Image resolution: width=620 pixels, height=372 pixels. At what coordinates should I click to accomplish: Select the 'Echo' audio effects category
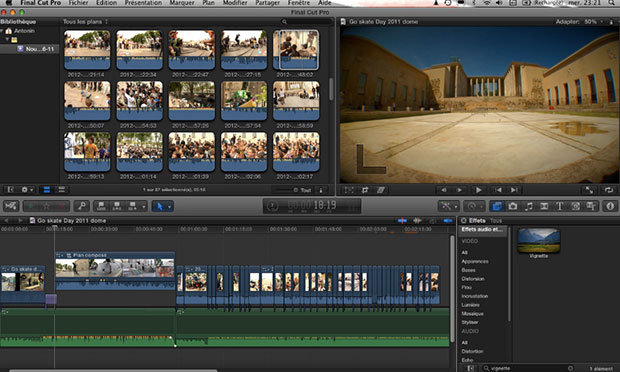[467, 360]
